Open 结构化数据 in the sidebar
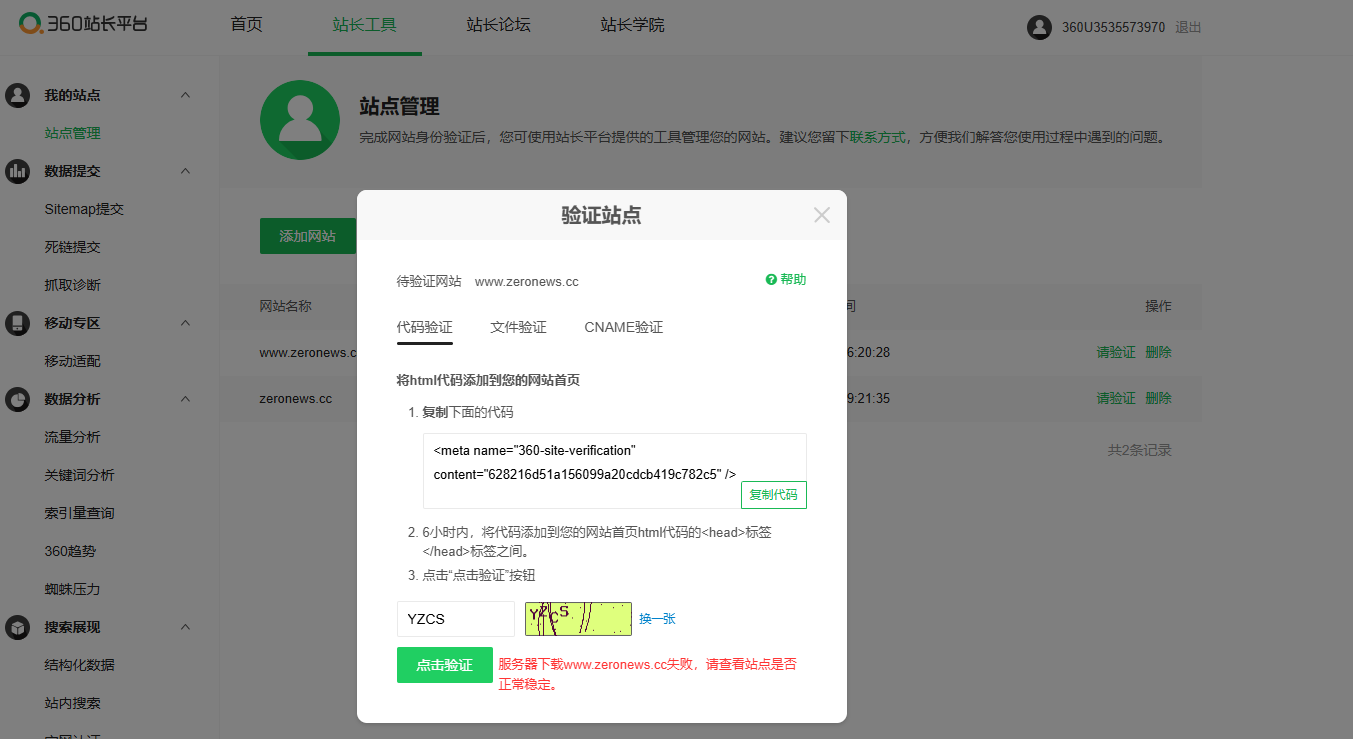Image resolution: width=1353 pixels, height=739 pixels. (79, 665)
